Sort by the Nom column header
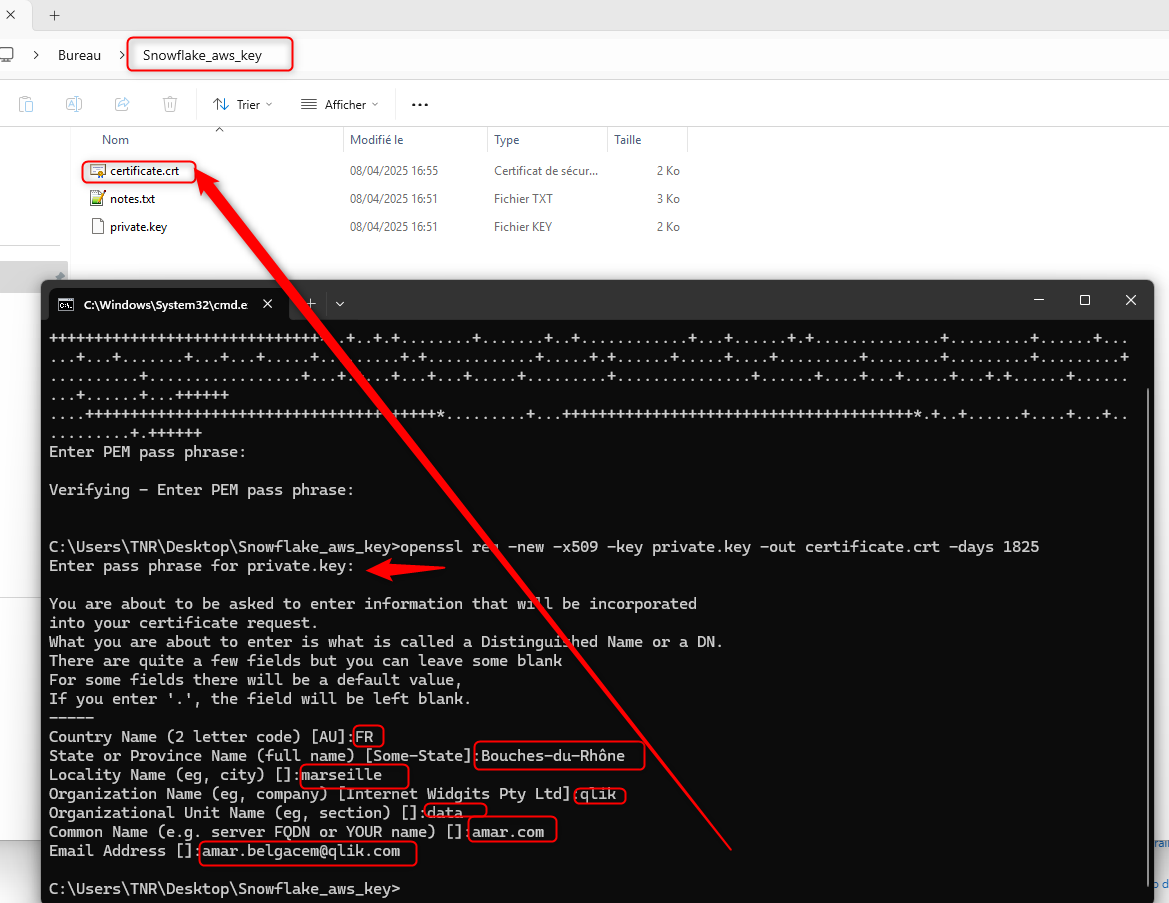This screenshot has width=1169, height=903. pyautogui.click(x=116, y=140)
